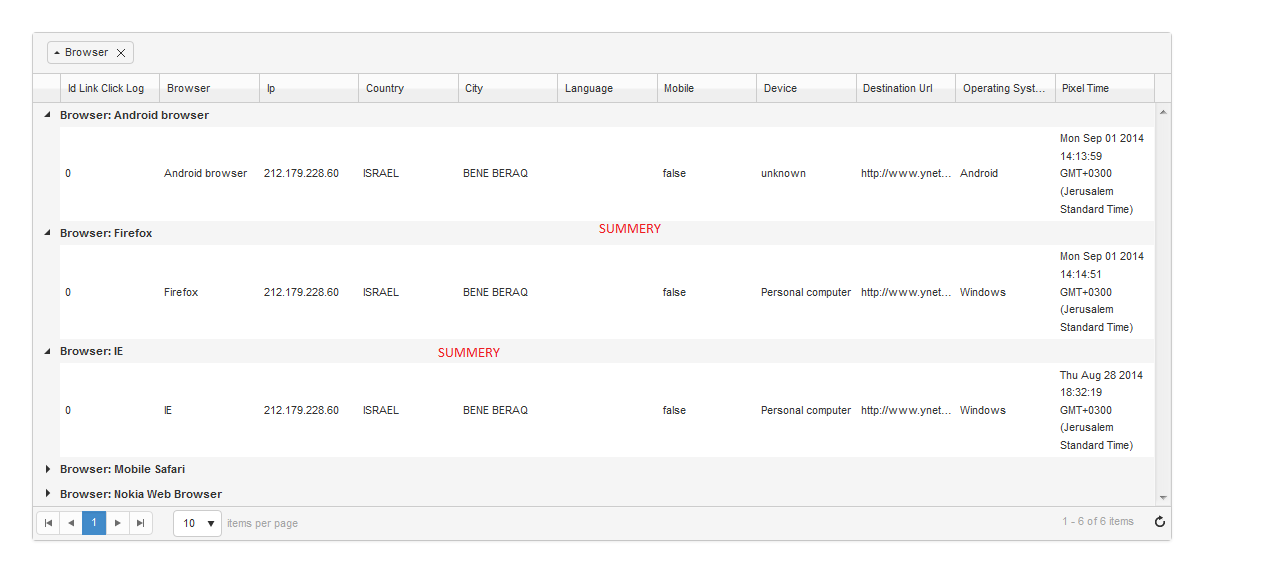The width and height of the screenshot is (1271, 580).
Task: Collapse the Firefox browser group
Action: pyautogui.click(x=47, y=233)
